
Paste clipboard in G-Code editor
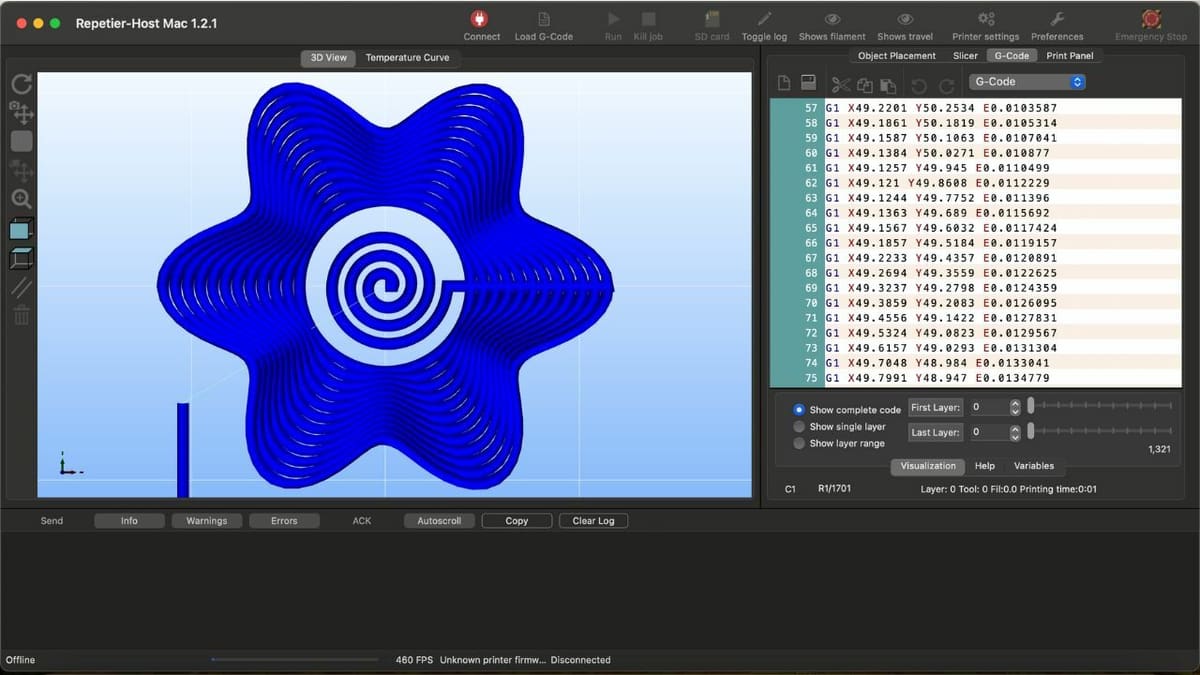[x=888, y=86]
